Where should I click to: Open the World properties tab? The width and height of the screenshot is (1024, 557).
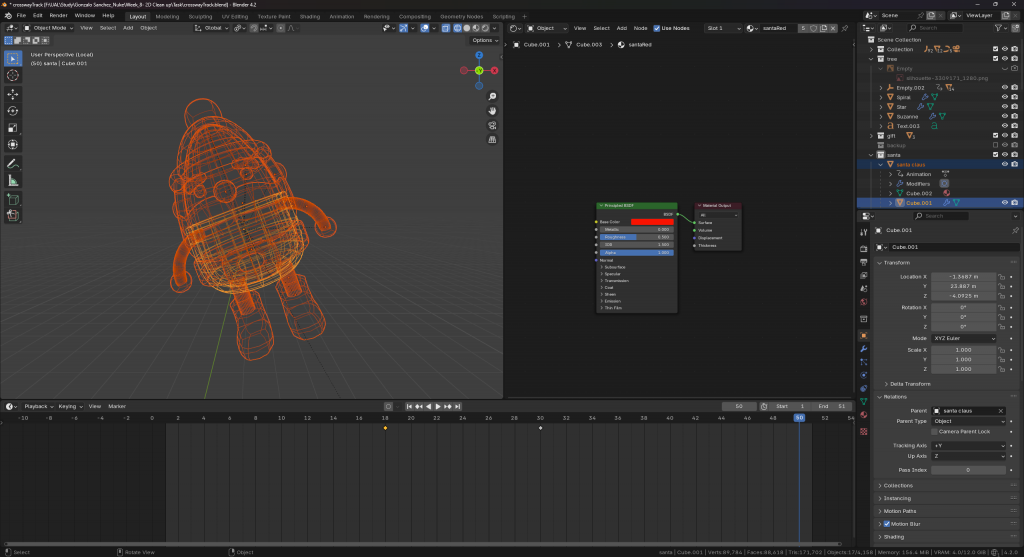tap(863, 302)
